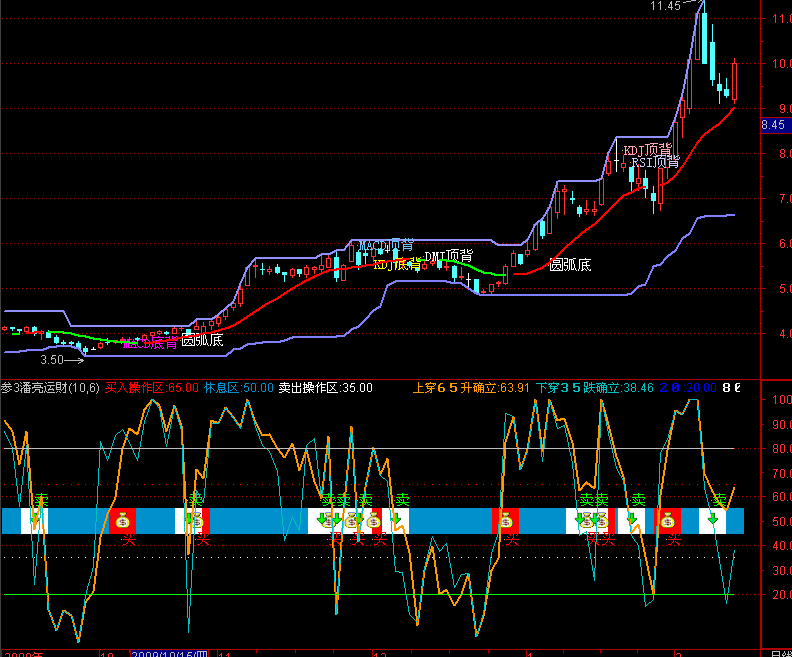Click the blue 8.45 price tag on the axis
The image size is (792, 657).
774,125
